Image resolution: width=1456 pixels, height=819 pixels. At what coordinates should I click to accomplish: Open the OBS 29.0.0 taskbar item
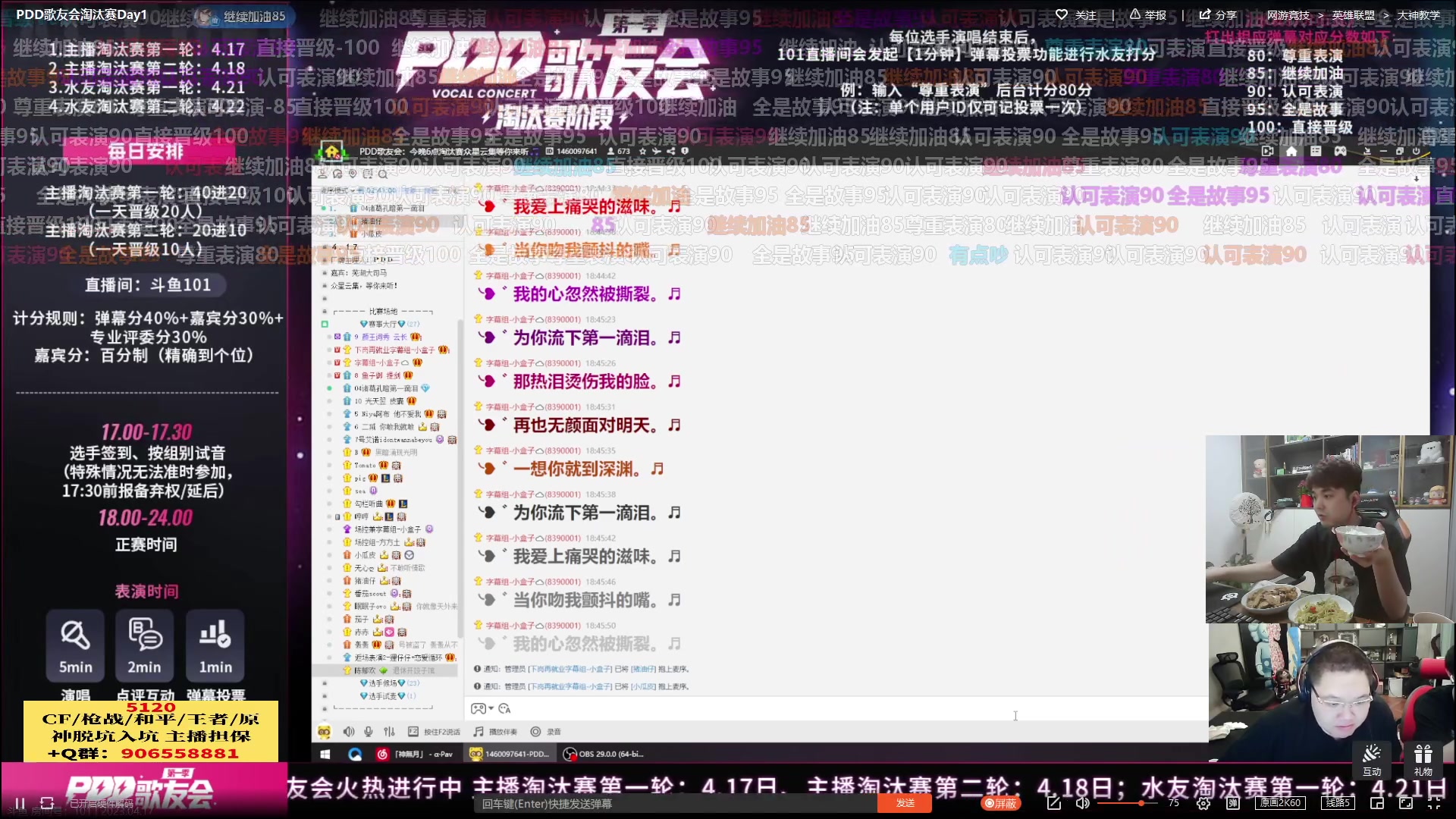click(x=604, y=754)
